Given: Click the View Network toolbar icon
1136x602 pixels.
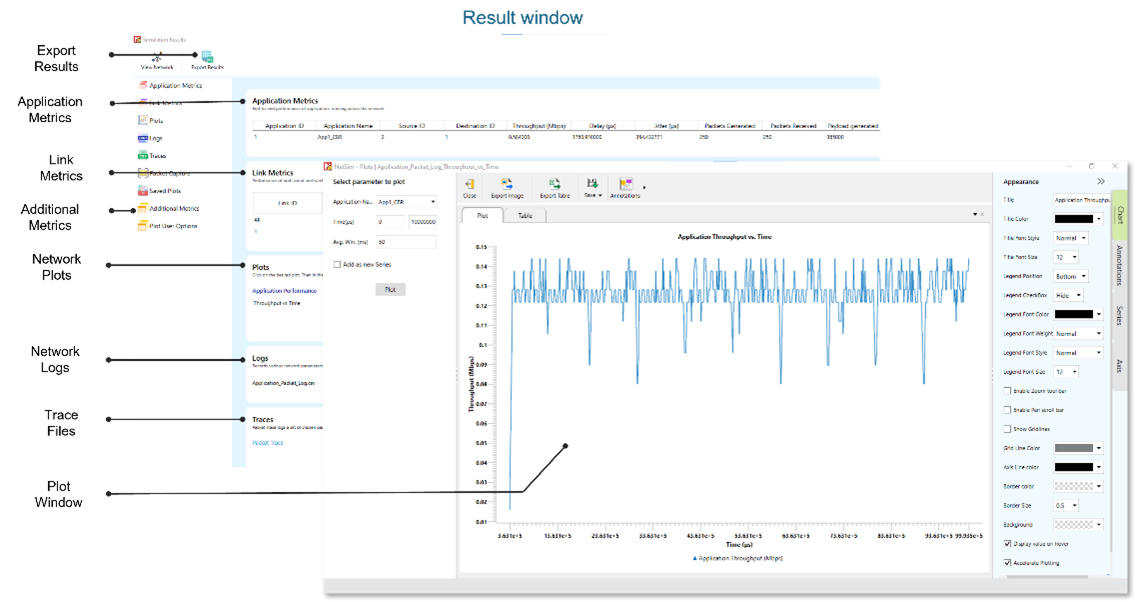Looking at the screenshot, I should 157,59.
